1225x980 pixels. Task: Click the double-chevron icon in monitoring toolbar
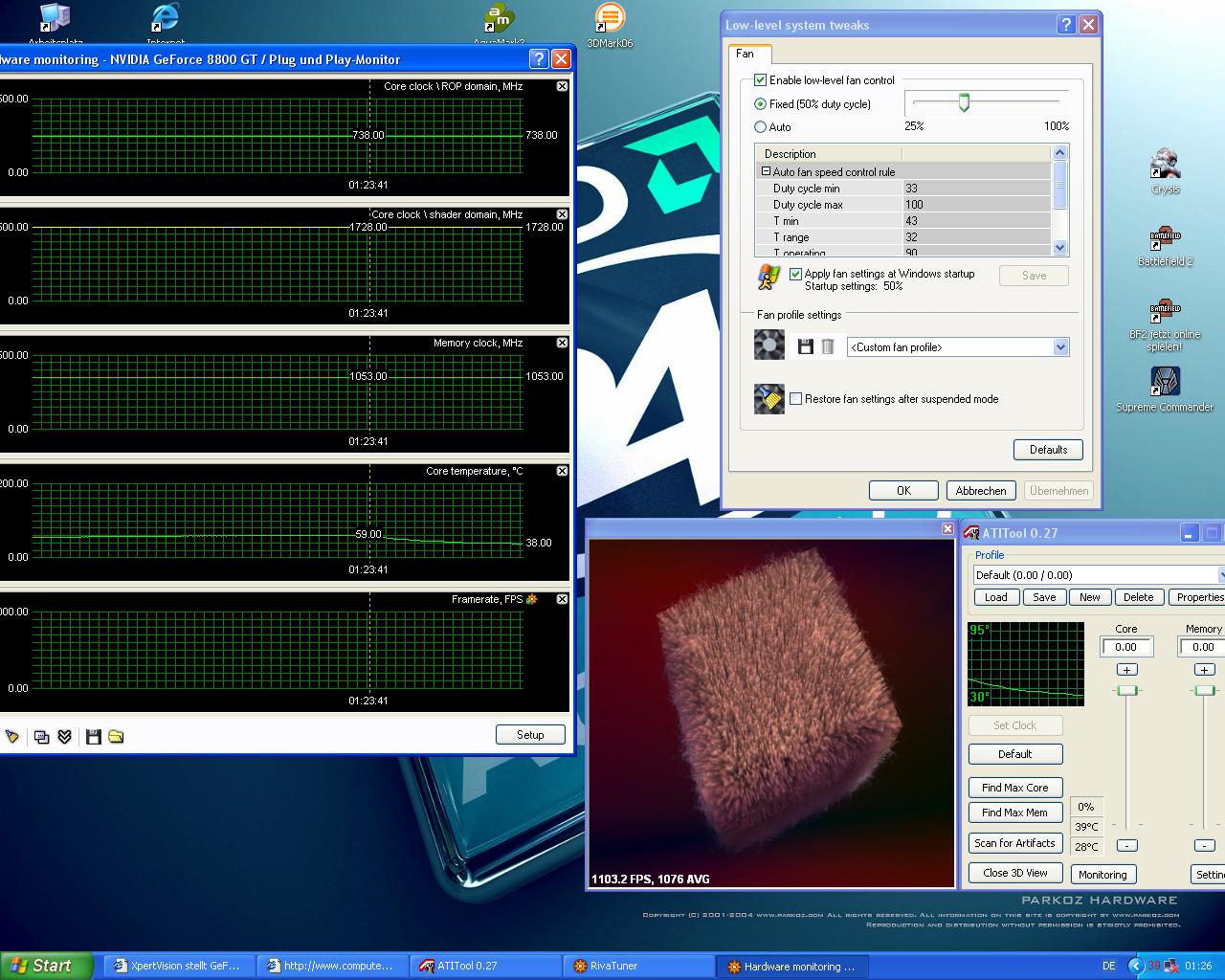coord(65,736)
